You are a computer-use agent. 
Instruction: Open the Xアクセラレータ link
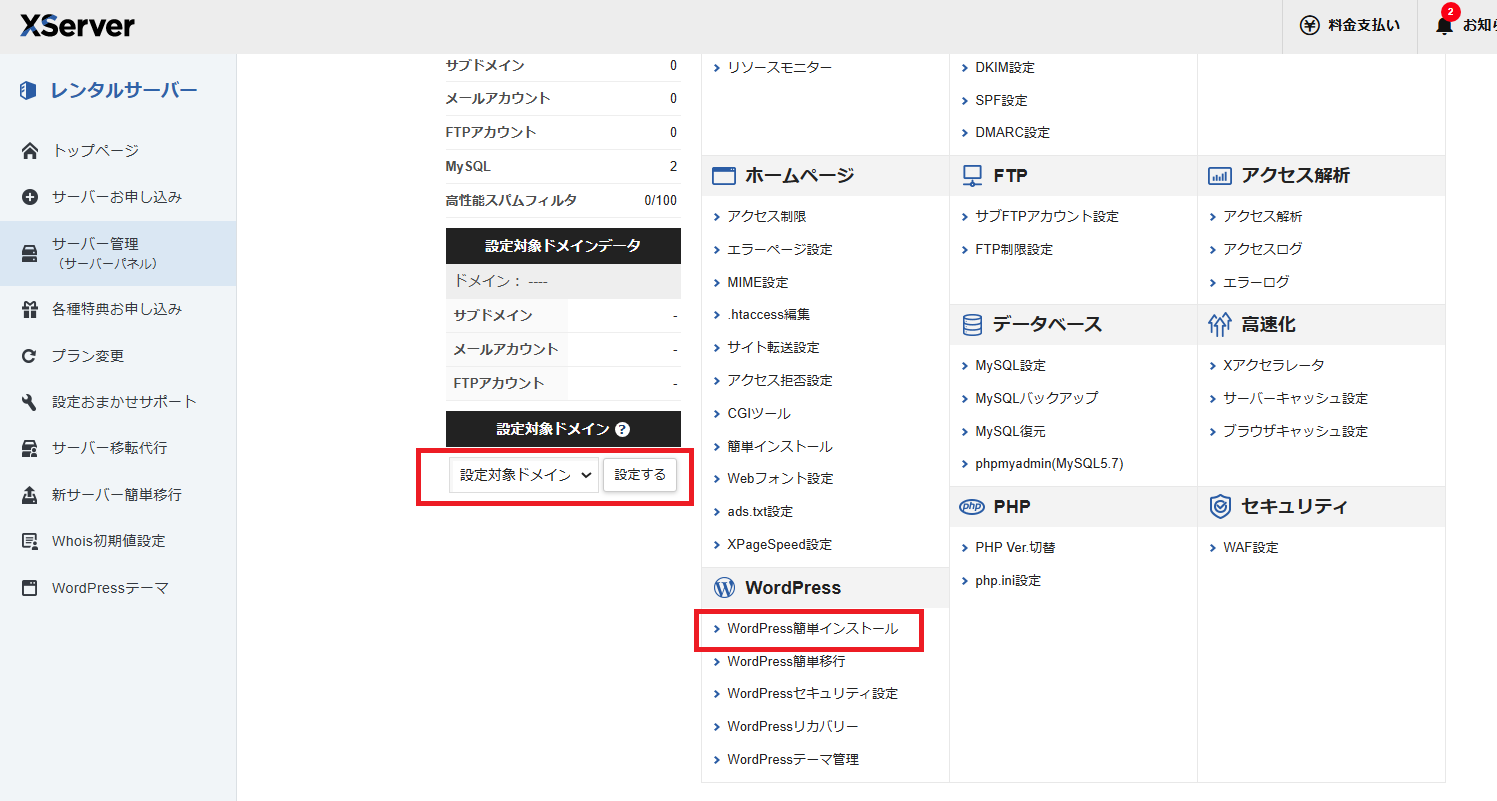click(1273, 366)
